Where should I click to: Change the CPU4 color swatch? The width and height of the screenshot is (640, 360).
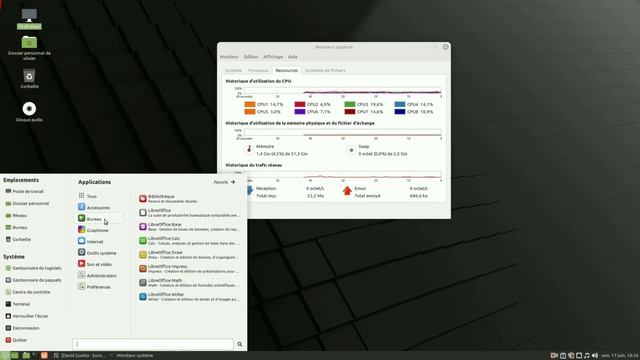(x=400, y=104)
